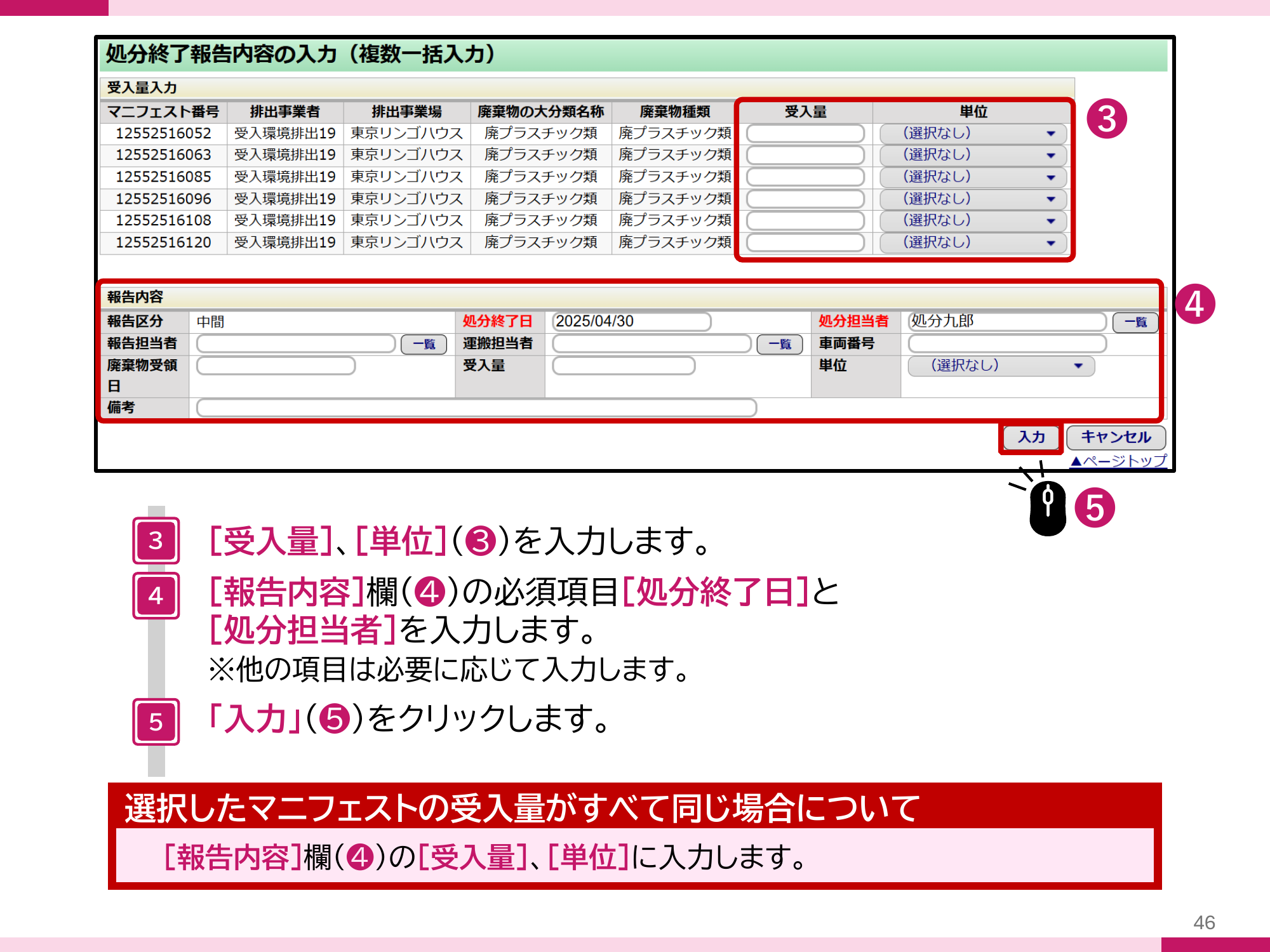This screenshot has width=1270, height=952.
Task: Click the 廃棄物の大分類名称 column header
Action: tap(541, 112)
